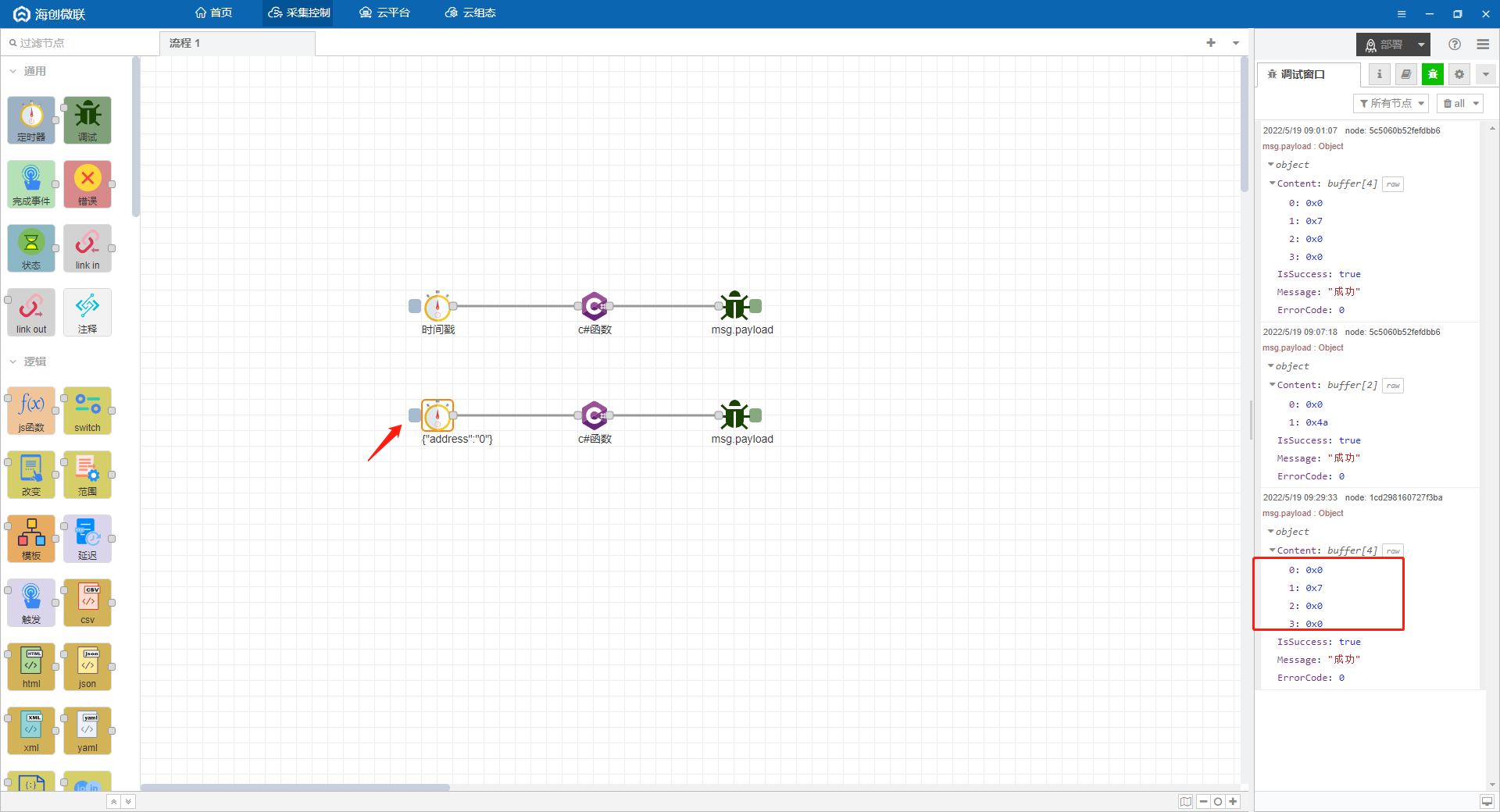Click the palette vertical scrollbar
Screen dimensions: 1500x812
[x=136, y=137]
